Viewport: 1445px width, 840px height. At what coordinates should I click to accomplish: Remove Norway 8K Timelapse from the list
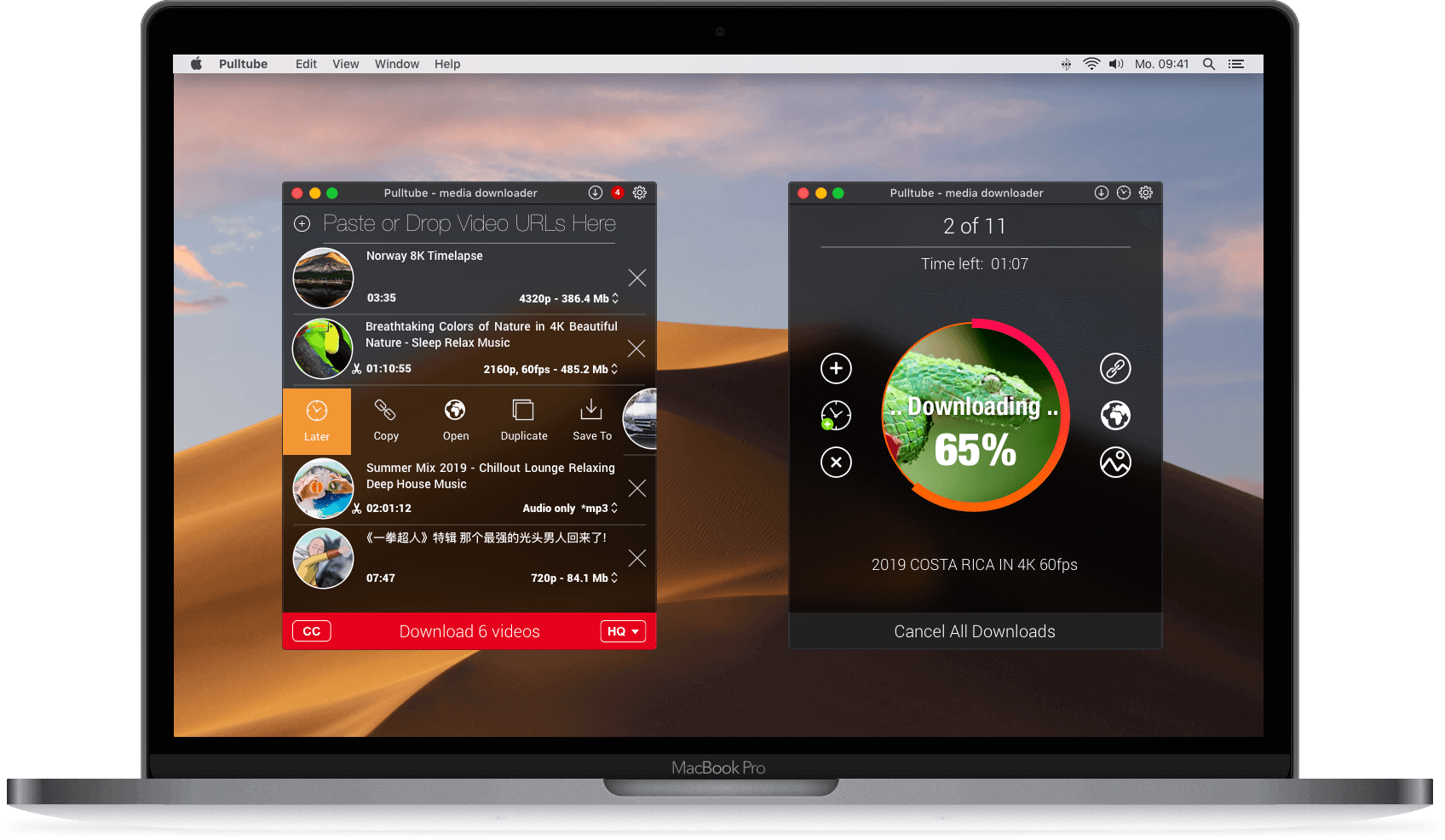point(637,278)
